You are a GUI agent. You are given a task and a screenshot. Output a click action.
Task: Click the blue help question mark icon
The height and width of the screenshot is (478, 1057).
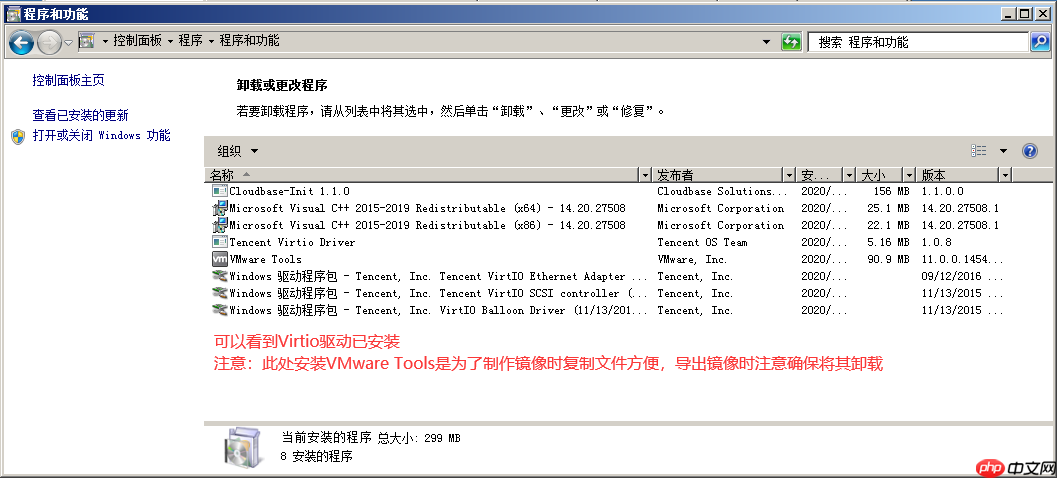click(x=1030, y=151)
